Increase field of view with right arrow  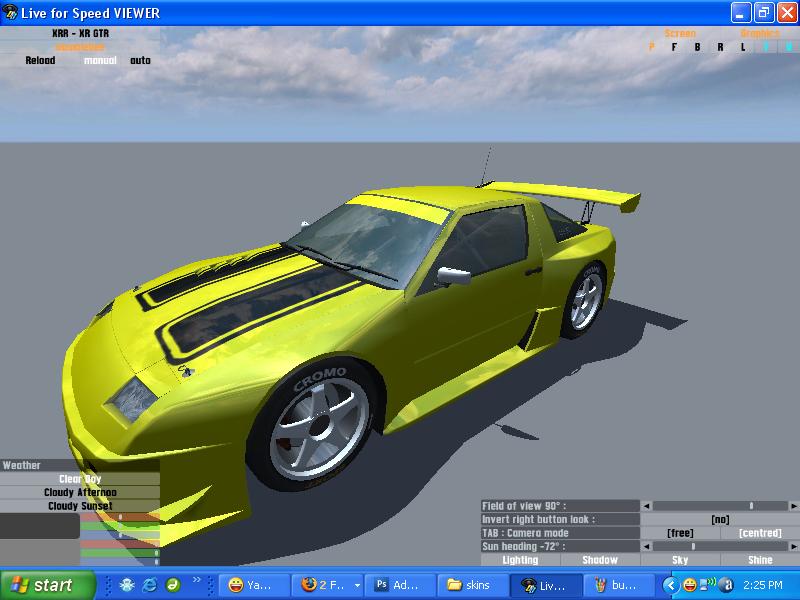tap(794, 506)
